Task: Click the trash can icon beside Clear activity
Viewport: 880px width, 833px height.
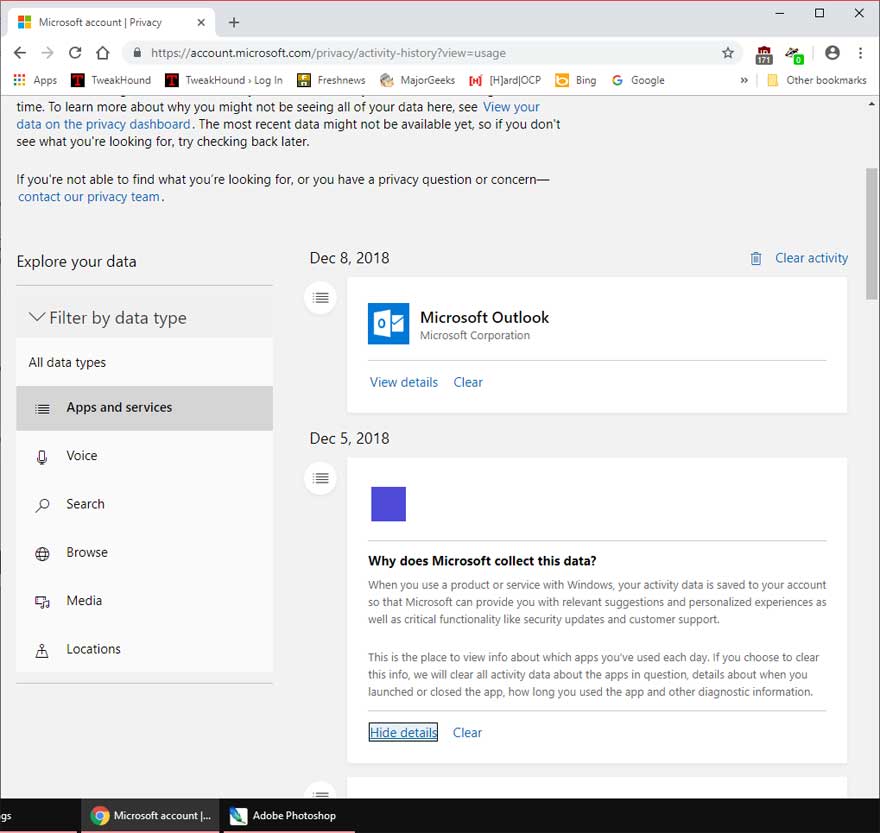Action: tap(756, 258)
